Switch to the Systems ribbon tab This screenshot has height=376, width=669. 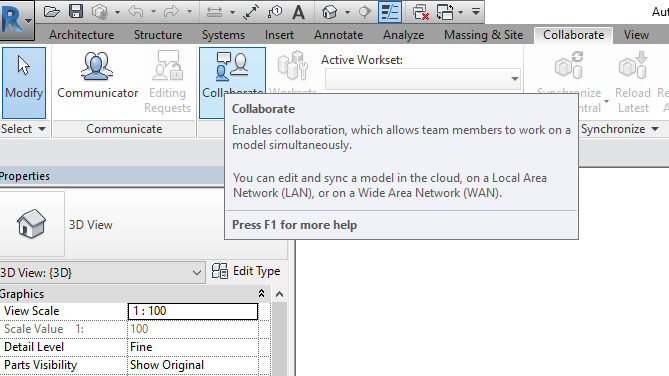pos(223,35)
